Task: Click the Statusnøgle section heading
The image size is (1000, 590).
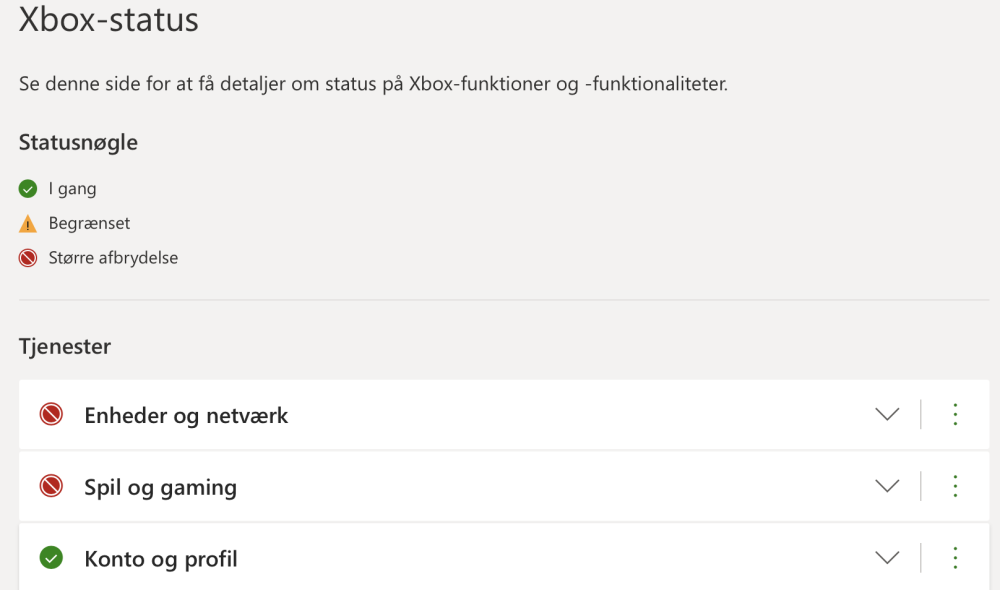Action: pyautogui.click(x=78, y=142)
